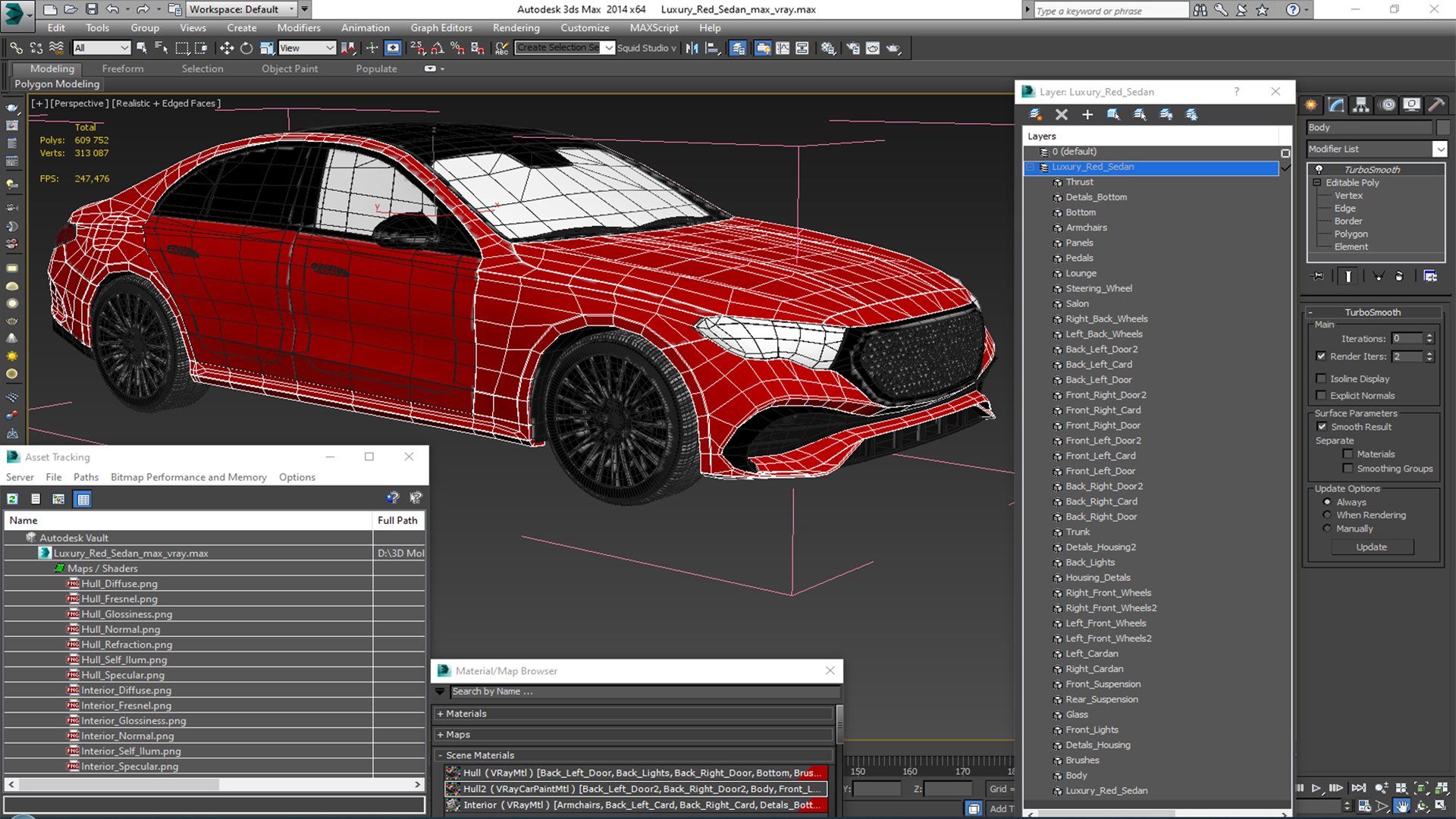1456x819 pixels.
Task: Select When Rendering update option
Action: (1327, 515)
